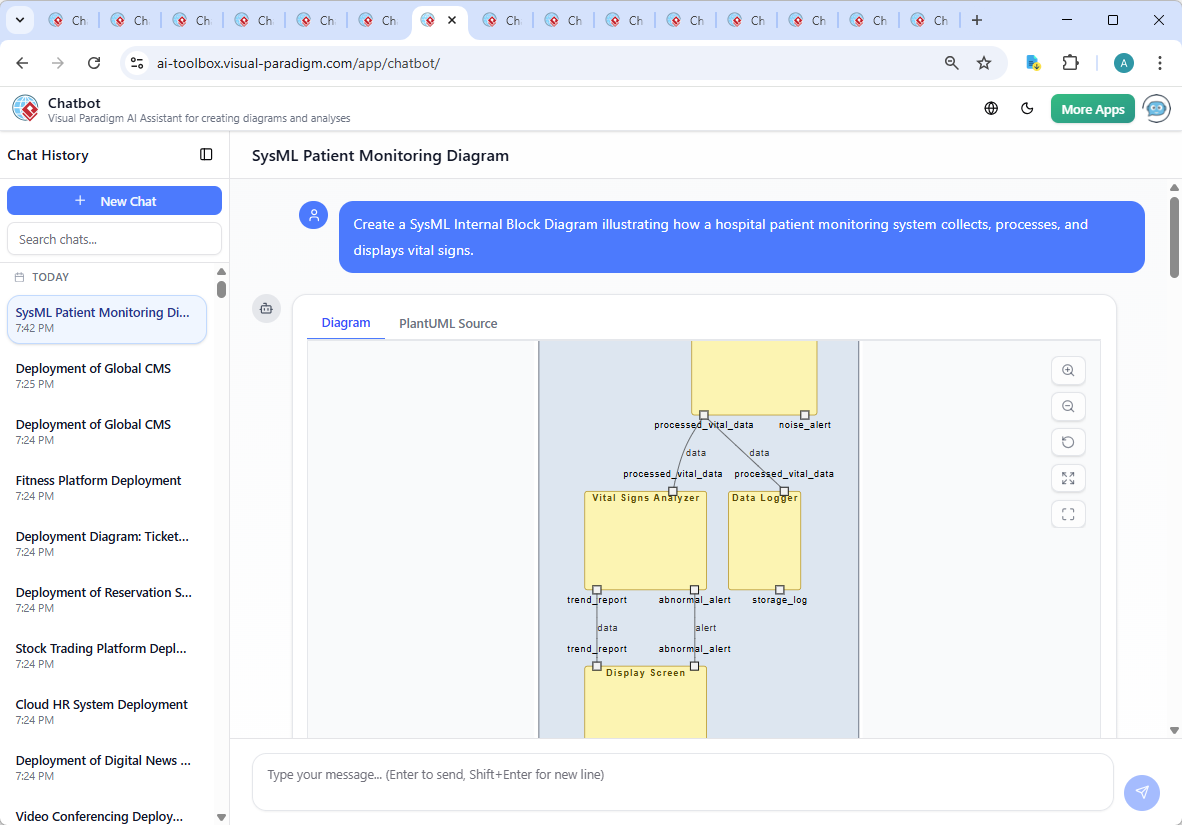Image resolution: width=1182 pixels, height=825 pixels.
Task: Zoom out of the diagram
Action: click(x=1068, y=407)
